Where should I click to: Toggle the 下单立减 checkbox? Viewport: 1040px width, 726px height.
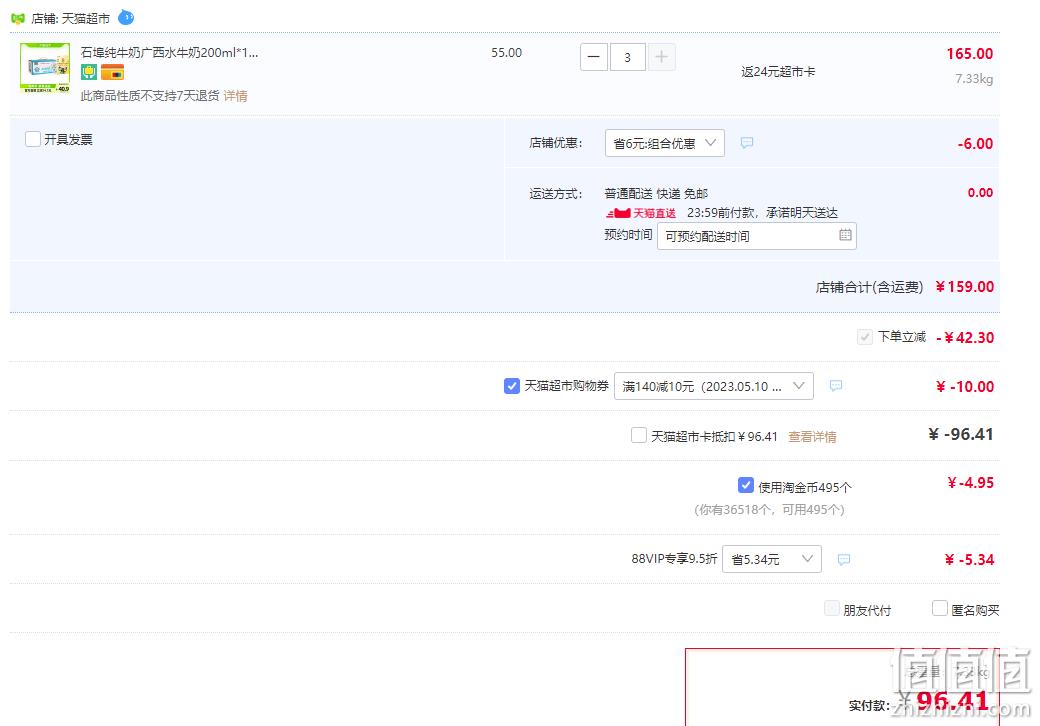click(864, 337)
